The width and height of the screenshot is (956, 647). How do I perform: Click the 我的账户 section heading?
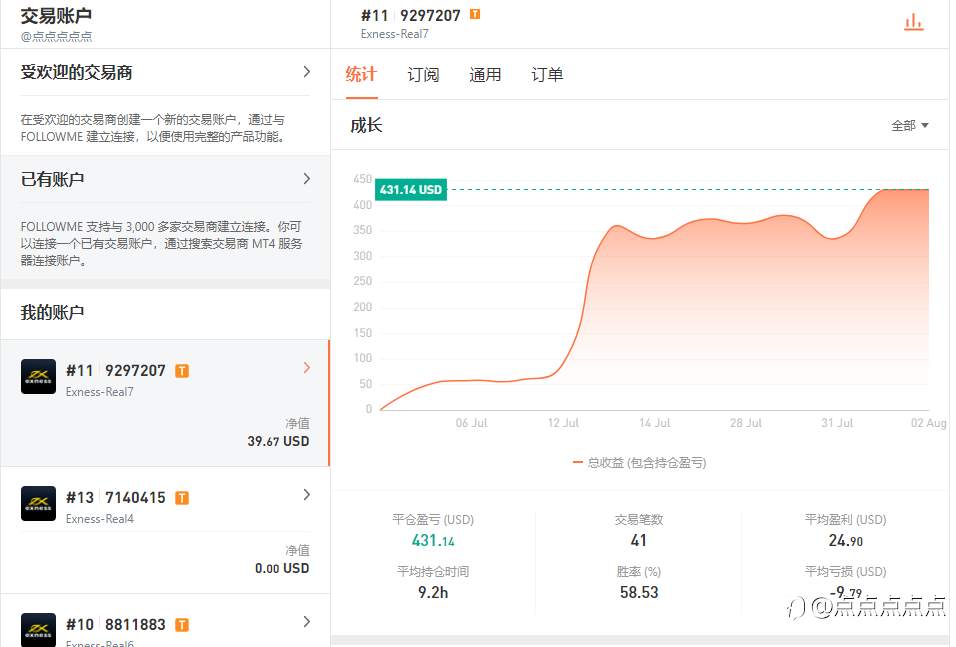(52, 312)
